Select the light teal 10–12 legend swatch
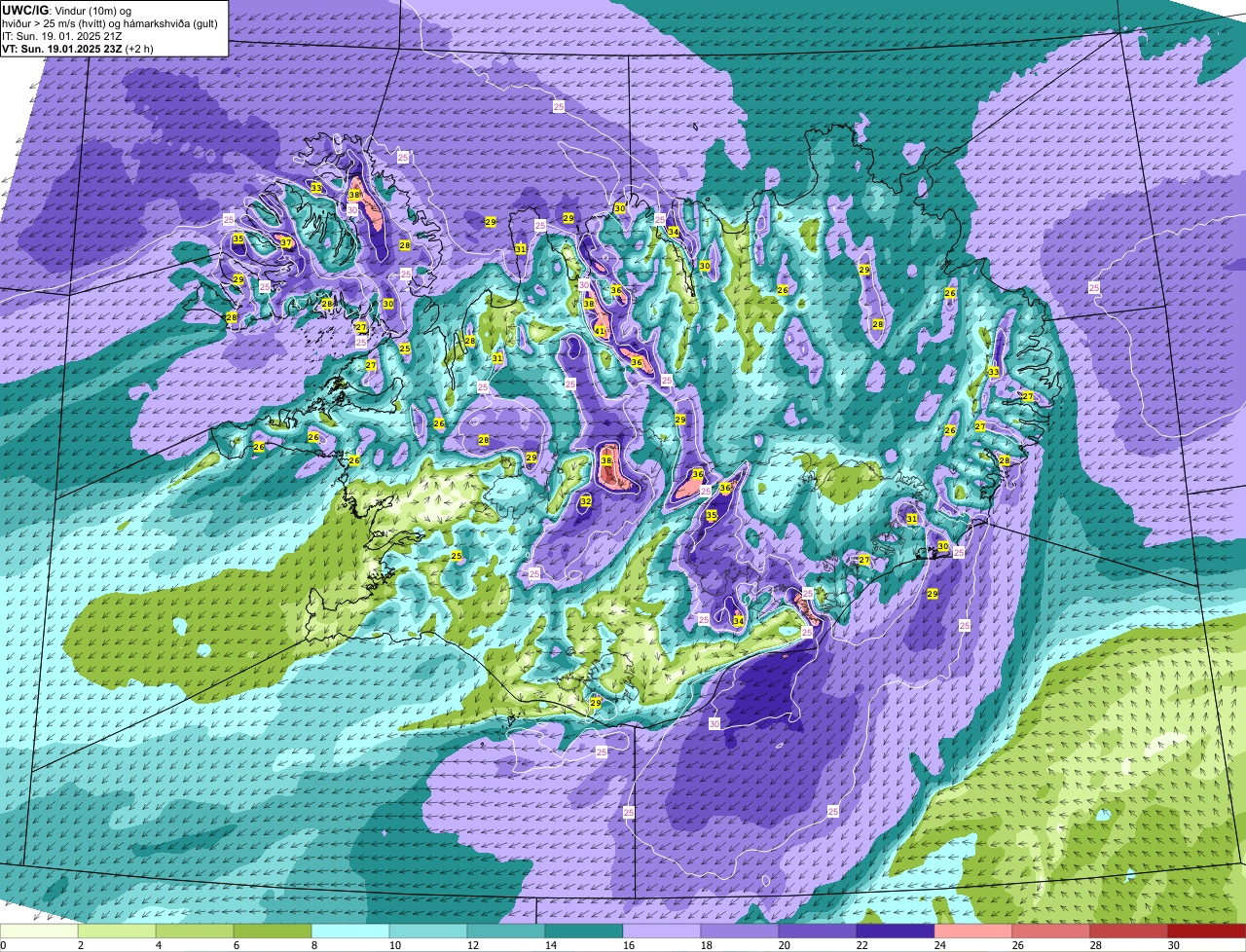Image resolution: width=1246 pixels, height=952 pixels. (x=428, y=932)
